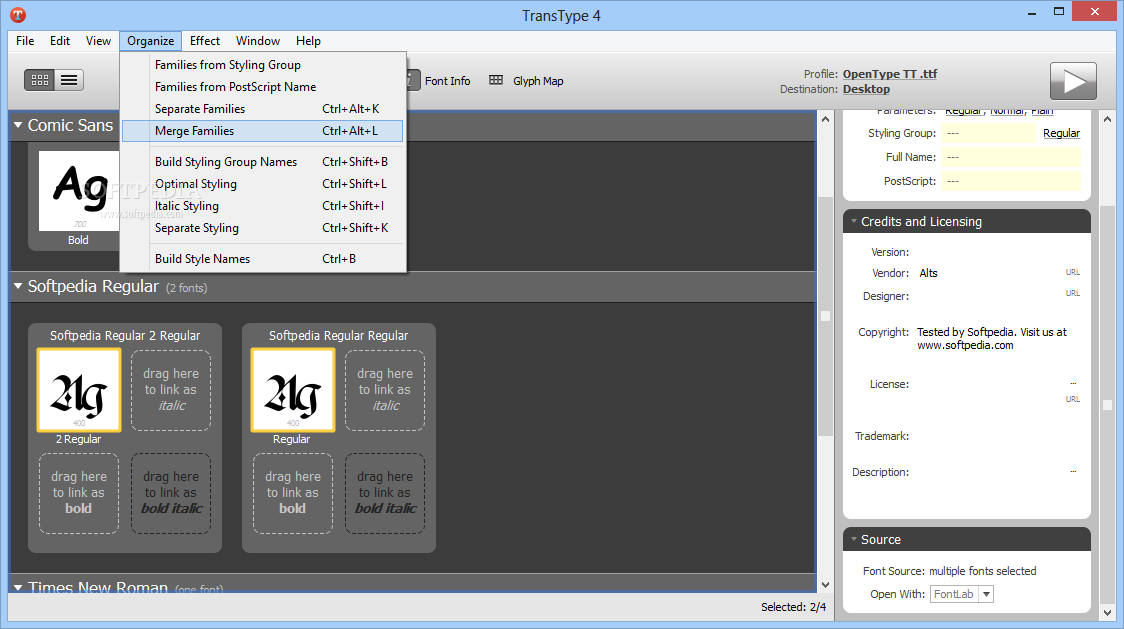
Task: Open License URL field icon
Action: pos(1072,399)
